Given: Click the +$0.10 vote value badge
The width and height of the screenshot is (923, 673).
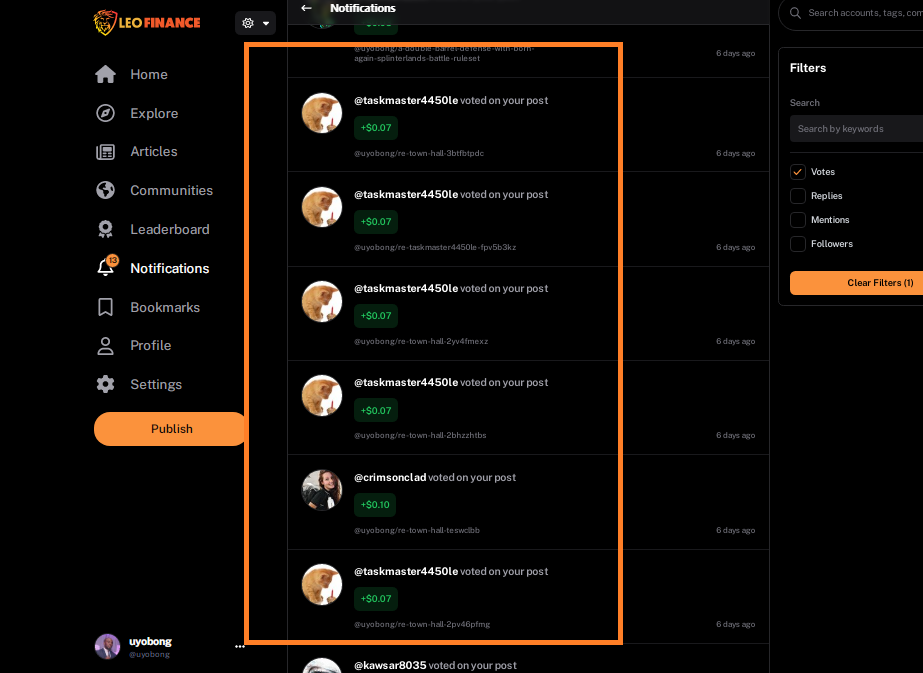Looking at the screenshot, I should click(x=375, y=505).
